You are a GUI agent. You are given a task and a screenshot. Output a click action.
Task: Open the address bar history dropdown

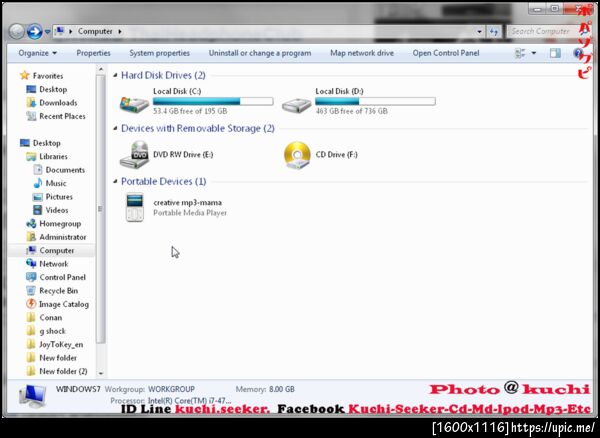pyautogui.click(x=479, y=31)
